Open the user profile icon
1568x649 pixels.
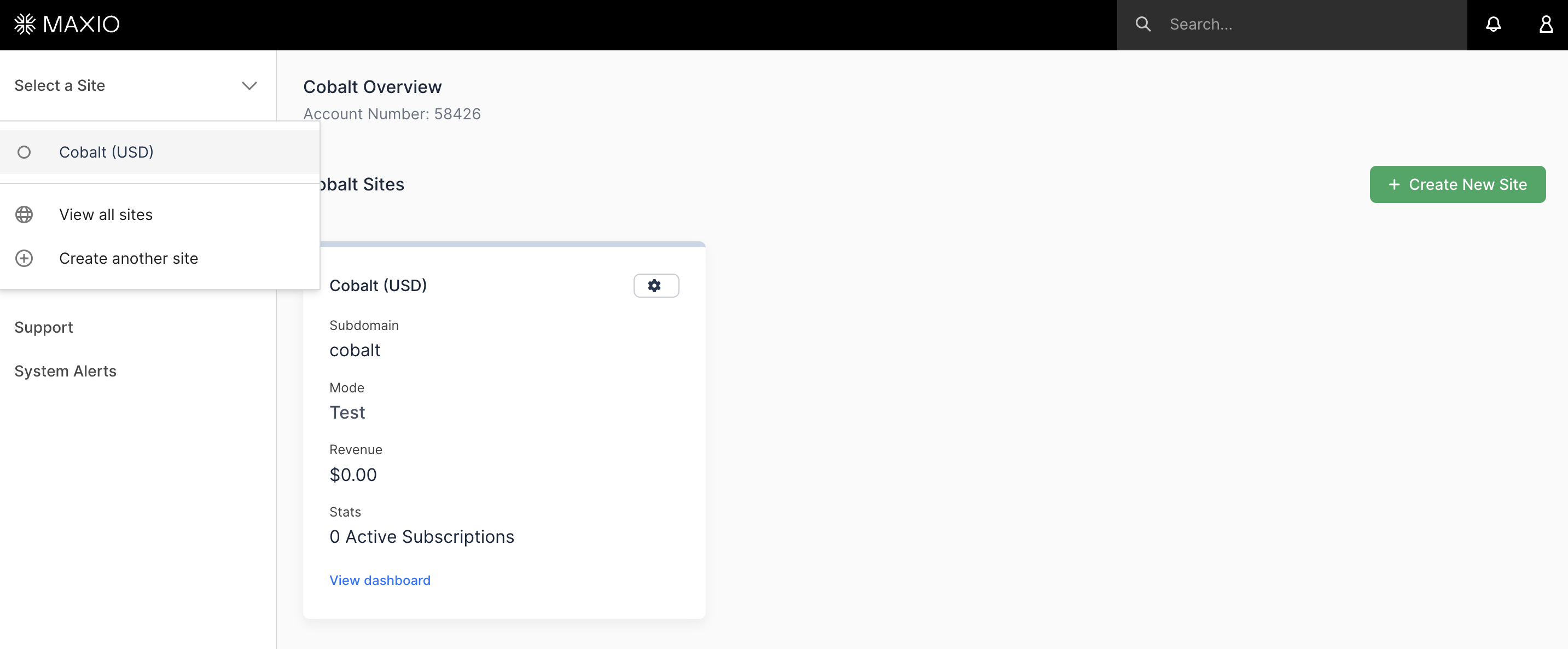1546,25
